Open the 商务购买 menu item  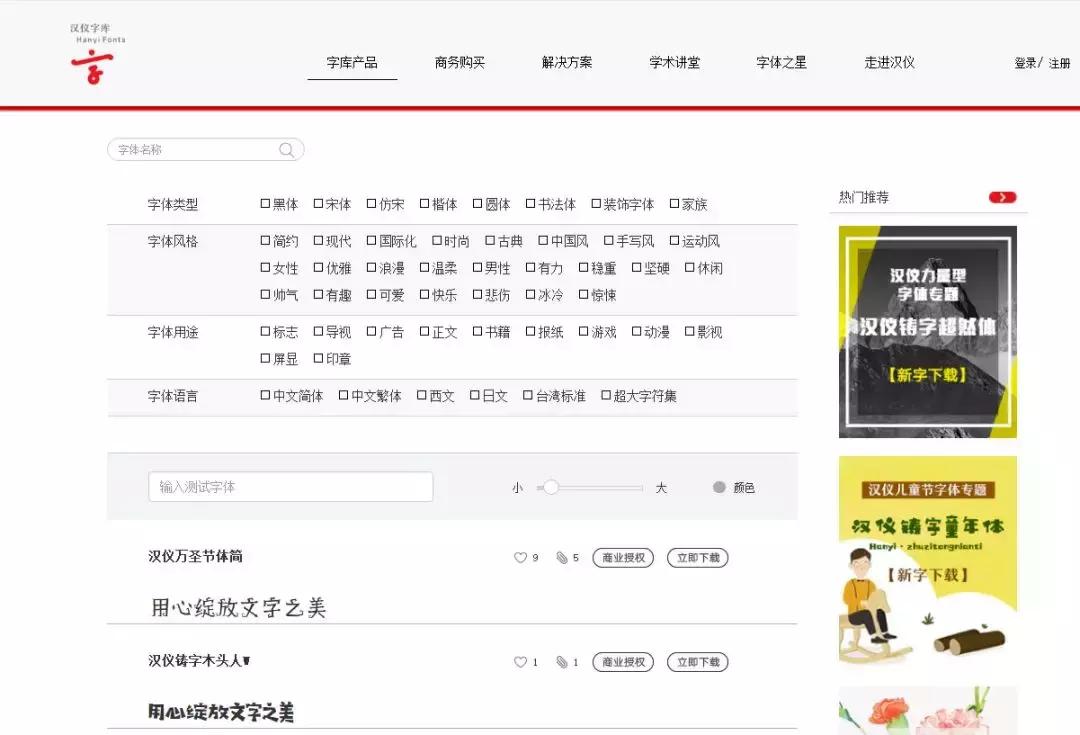[x=459, y=61]
